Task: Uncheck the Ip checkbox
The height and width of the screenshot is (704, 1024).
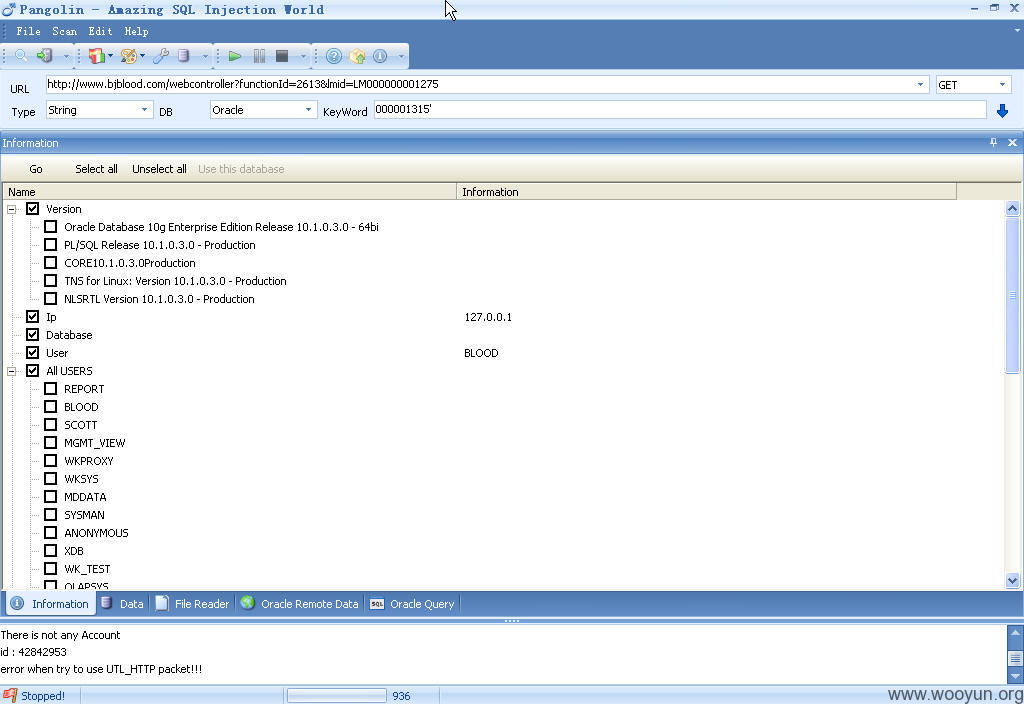Action: point(33,317)
